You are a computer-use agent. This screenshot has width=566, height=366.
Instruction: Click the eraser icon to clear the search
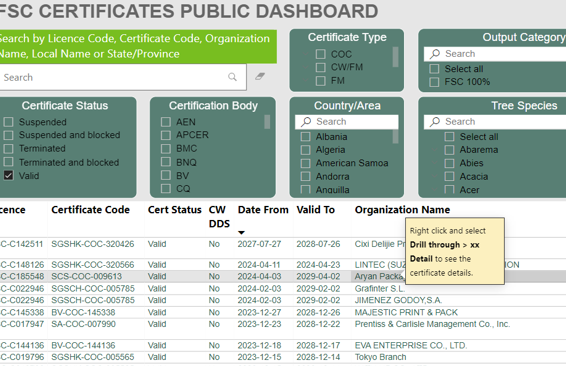[260, 77]
